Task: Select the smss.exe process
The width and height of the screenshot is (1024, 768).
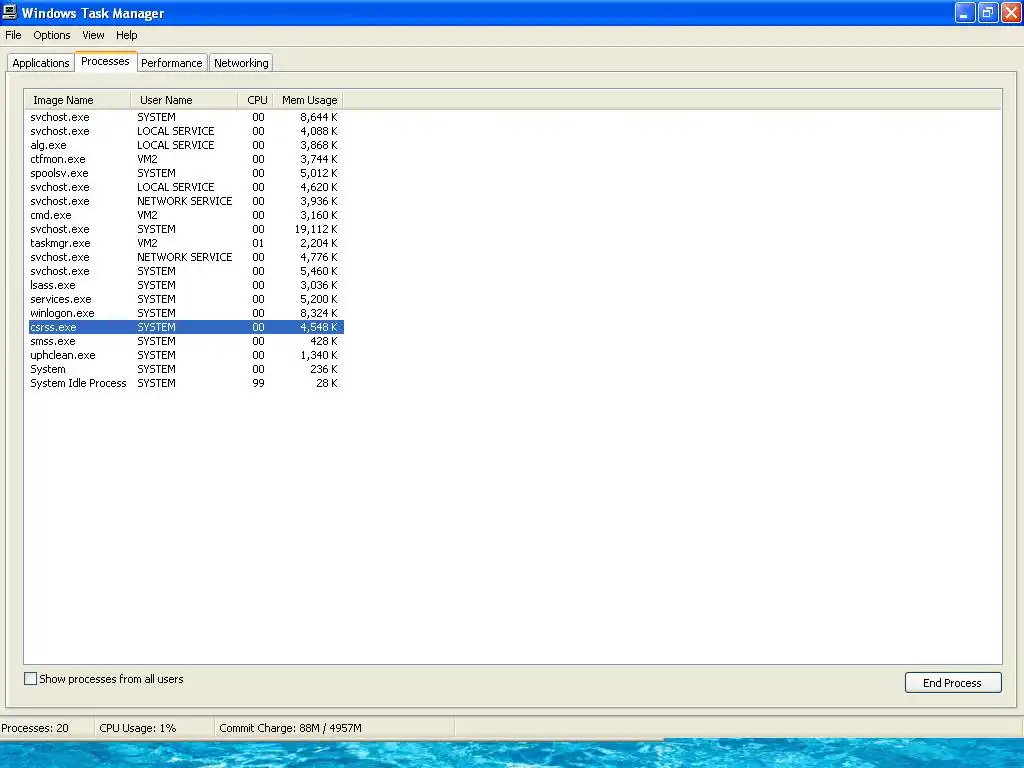Action: click(185, 341)
